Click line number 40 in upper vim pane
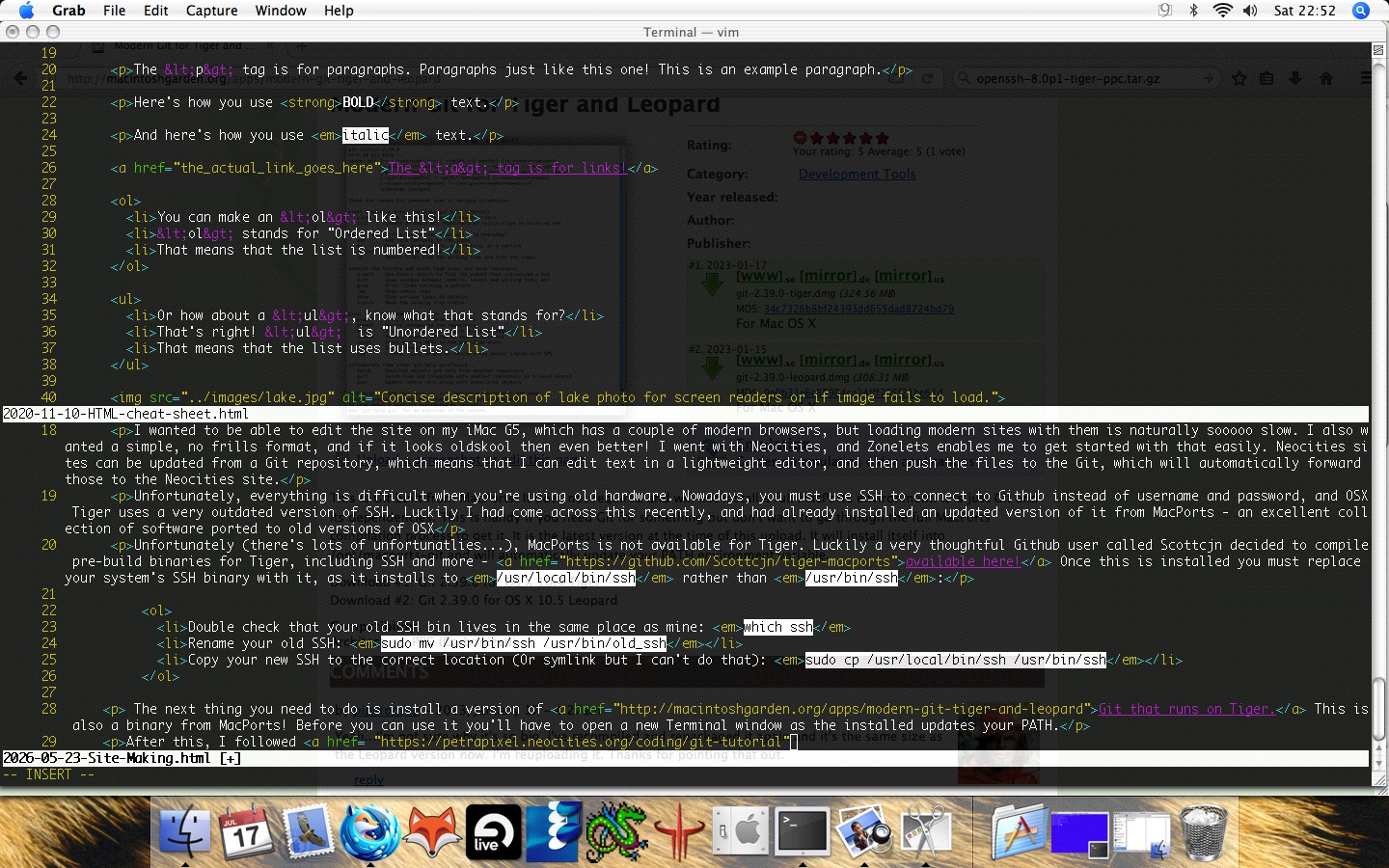The image size is (1389, 868). pyautogui.click(x=48, y=397)
